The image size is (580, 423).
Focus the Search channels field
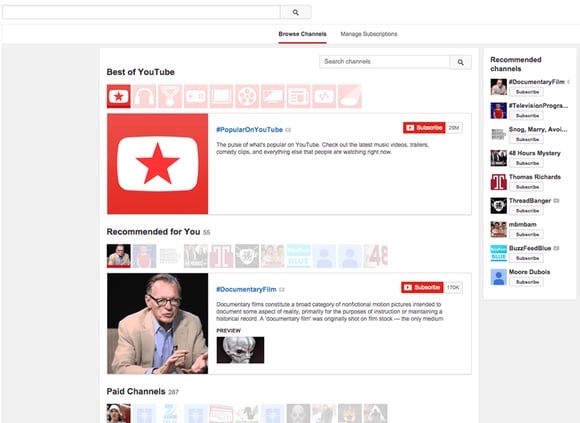[x=385, y=62]
